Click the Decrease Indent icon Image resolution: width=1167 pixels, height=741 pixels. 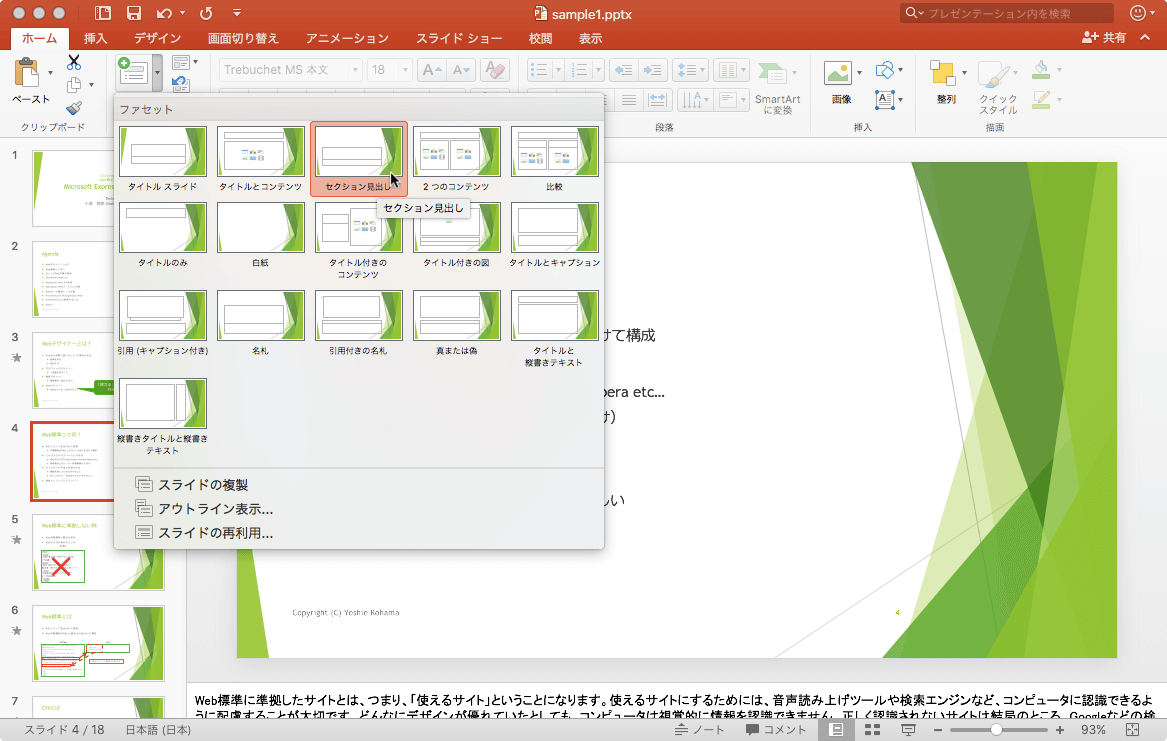(623, 70)
